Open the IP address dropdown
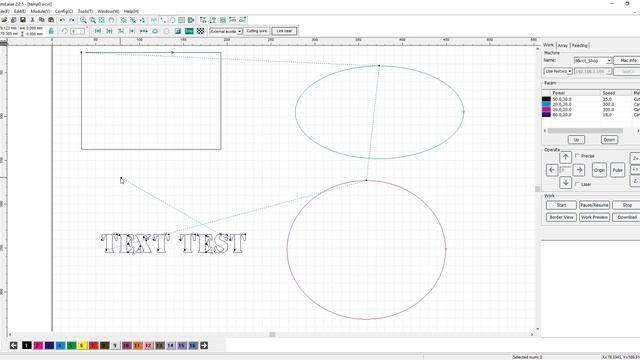Screen dimensions: 640x360 pos(593,71)
